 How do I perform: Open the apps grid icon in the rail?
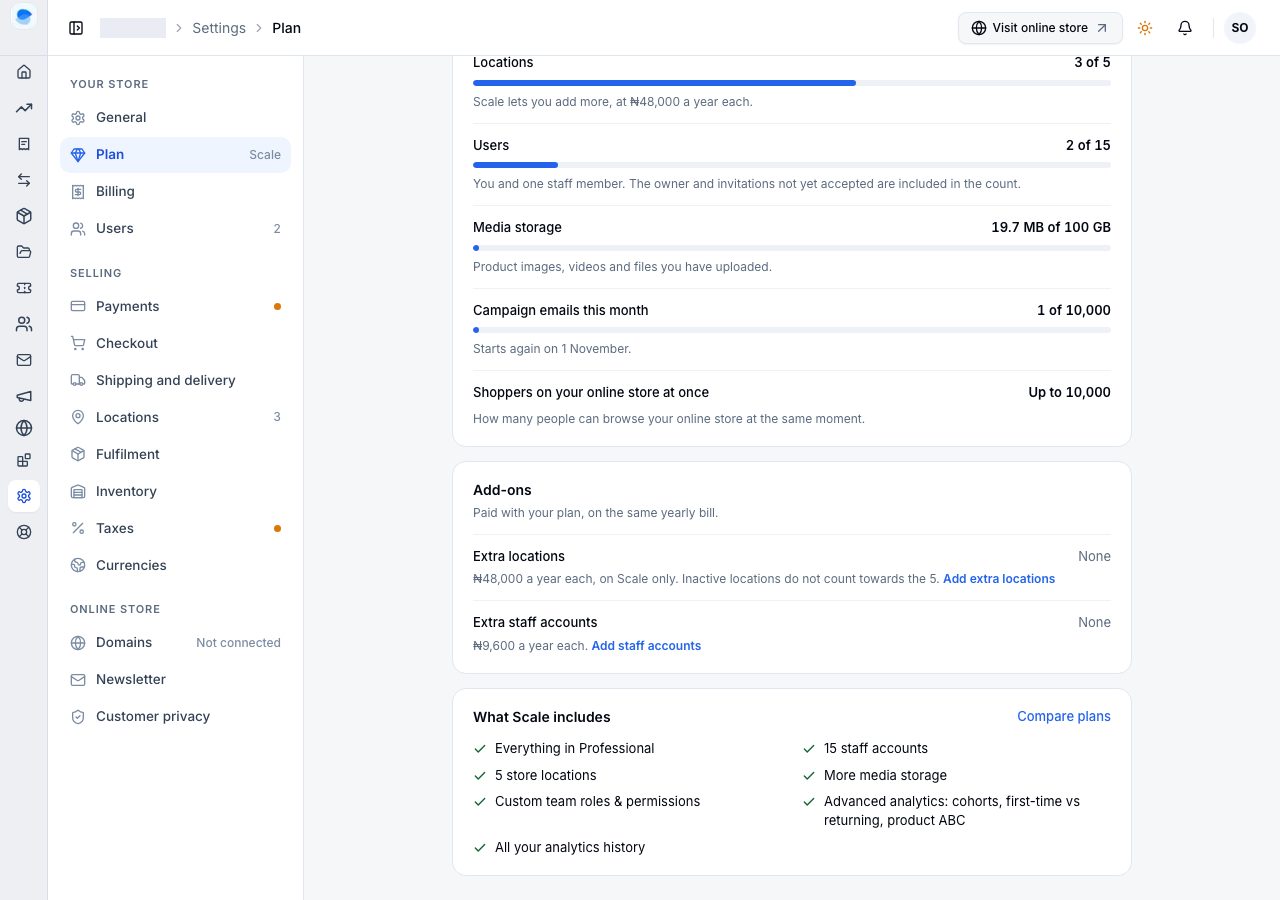[24, 460]
